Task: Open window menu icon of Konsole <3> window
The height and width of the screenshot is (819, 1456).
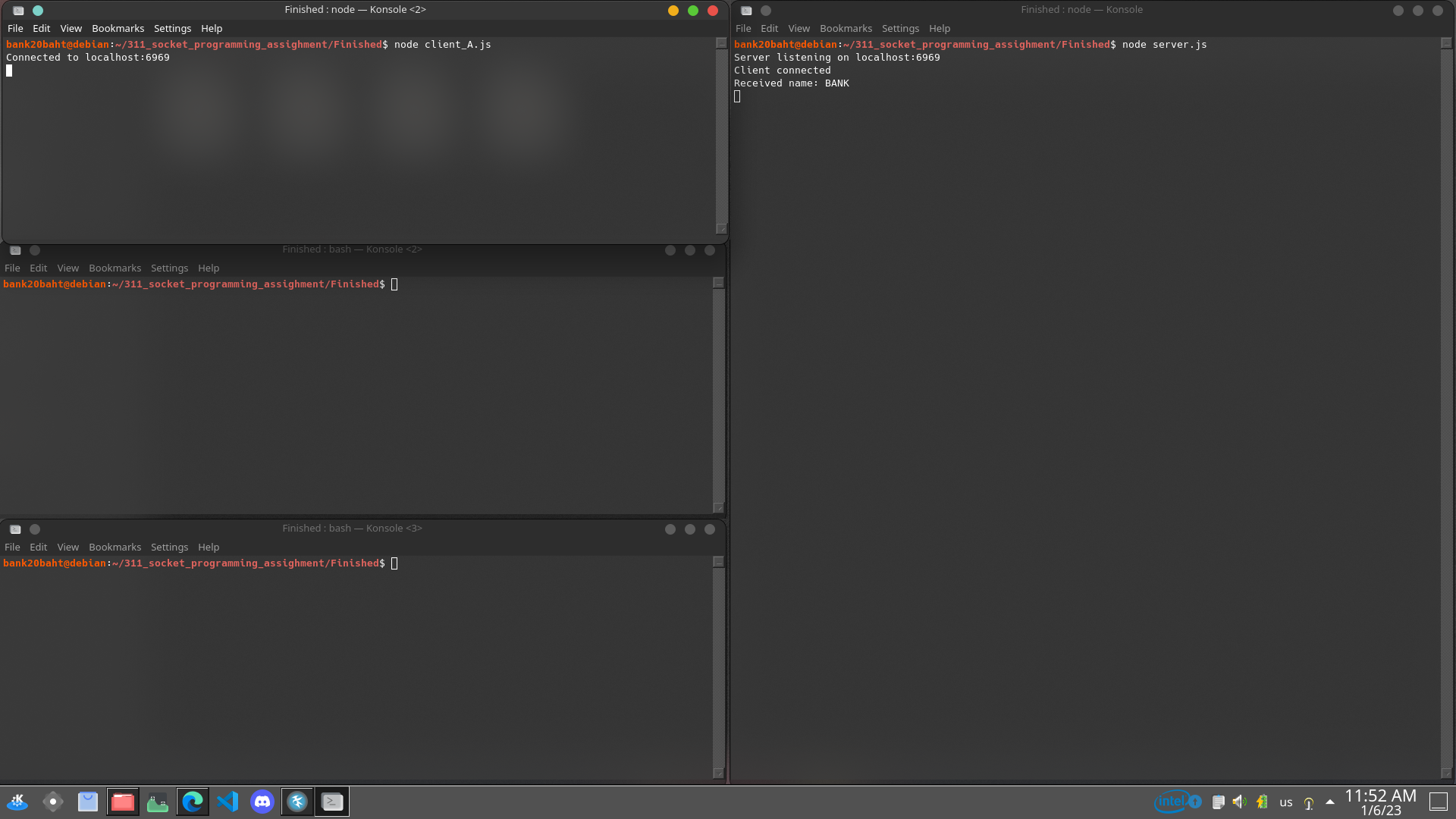Action: (x=15, y=529)
